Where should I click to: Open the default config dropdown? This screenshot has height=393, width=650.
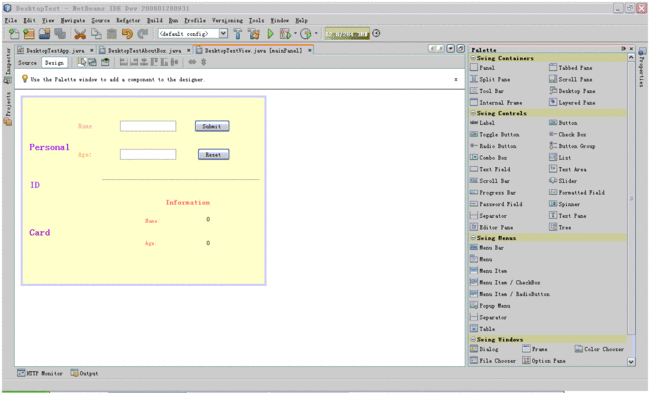coord(223,34)
